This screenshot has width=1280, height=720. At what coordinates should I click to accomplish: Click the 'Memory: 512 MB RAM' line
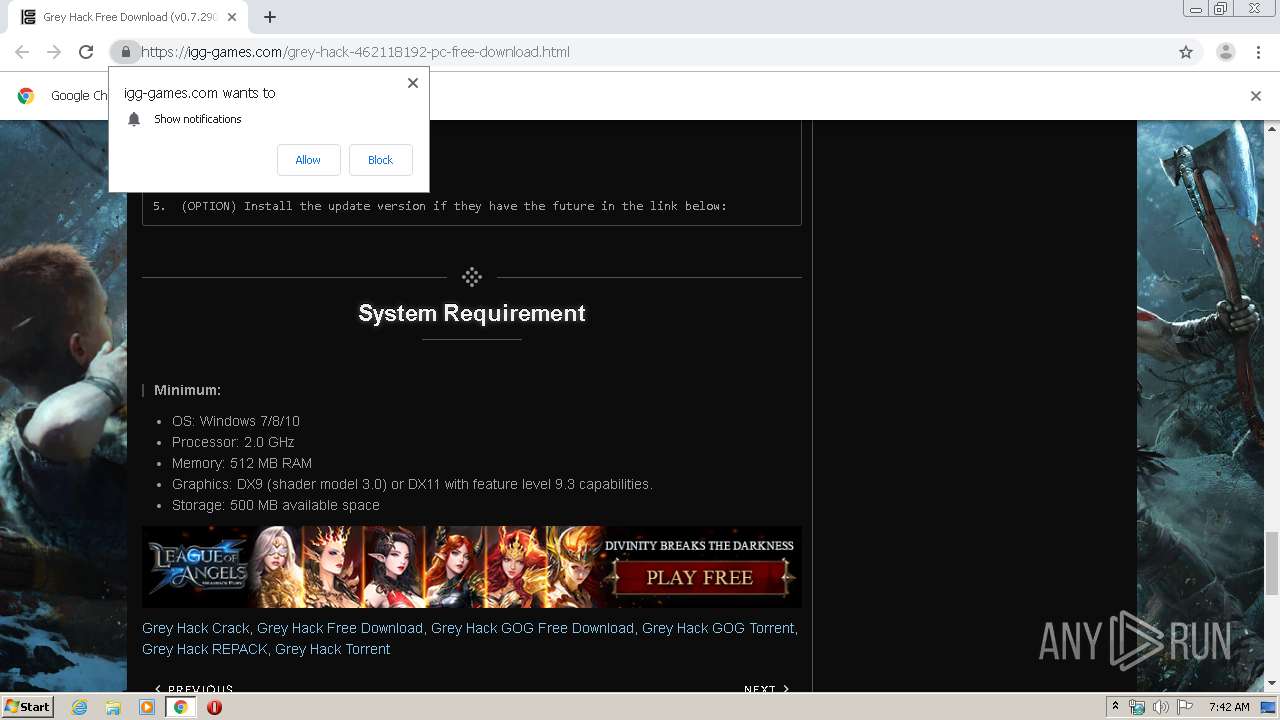coord(242,463)
